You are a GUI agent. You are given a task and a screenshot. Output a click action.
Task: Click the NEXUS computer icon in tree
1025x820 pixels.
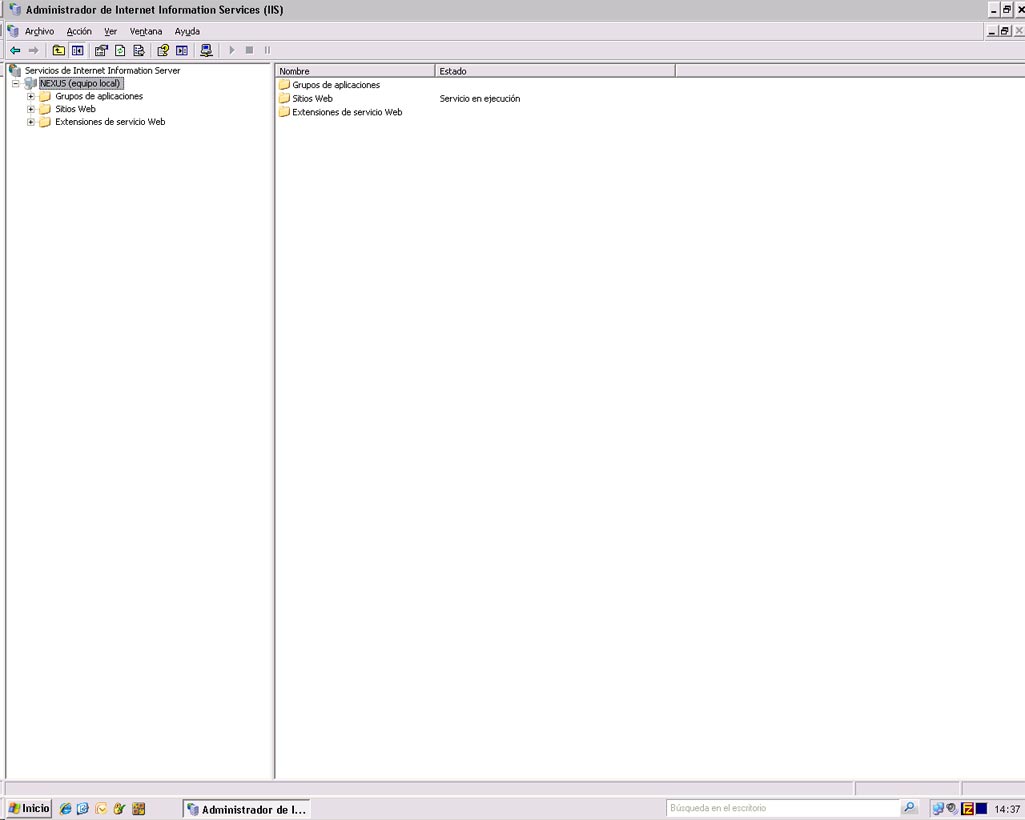[x=30, y=83]
